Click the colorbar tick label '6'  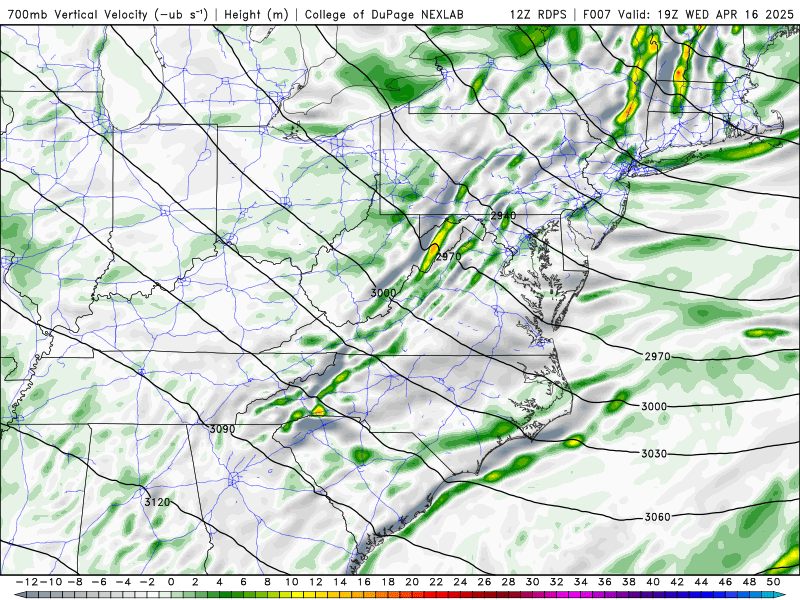pyautogui.click(x=243, y=582)
